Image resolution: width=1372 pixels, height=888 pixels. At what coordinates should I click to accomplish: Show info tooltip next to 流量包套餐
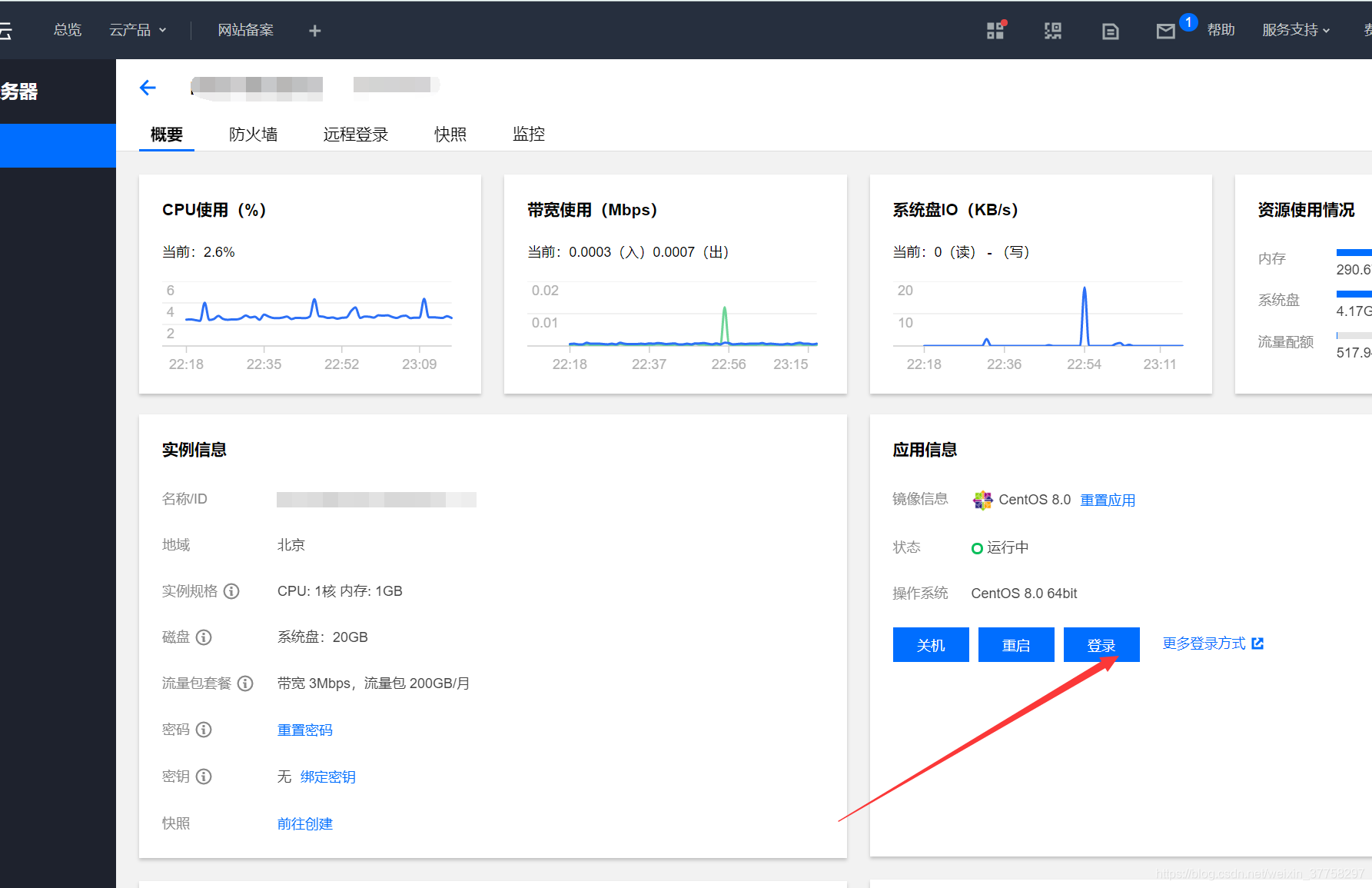245,683
